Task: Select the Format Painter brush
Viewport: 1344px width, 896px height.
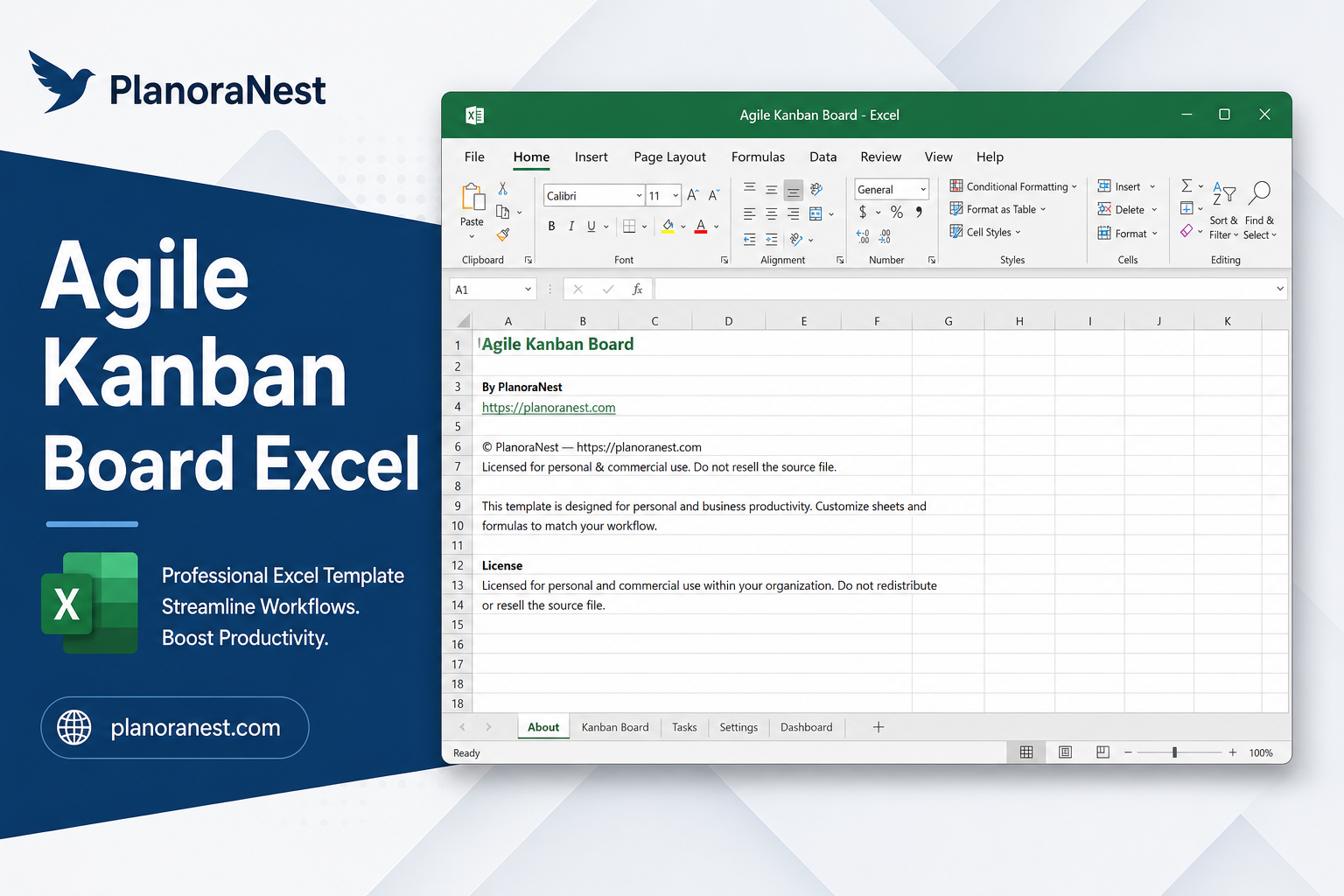Action: pyautogui.click(x=503, y=234)
